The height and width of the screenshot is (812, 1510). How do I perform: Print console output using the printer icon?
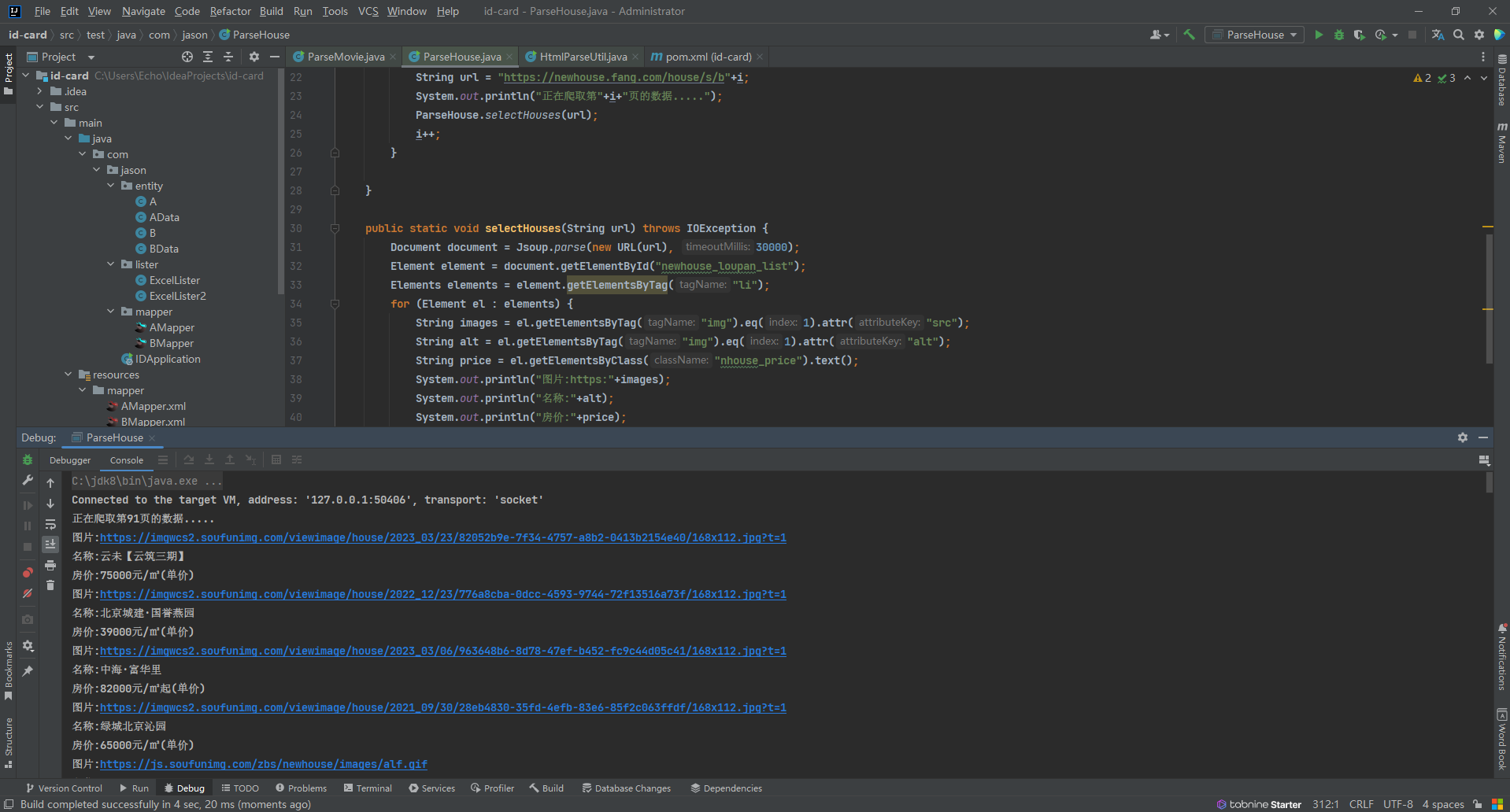[x=50, y=565]
